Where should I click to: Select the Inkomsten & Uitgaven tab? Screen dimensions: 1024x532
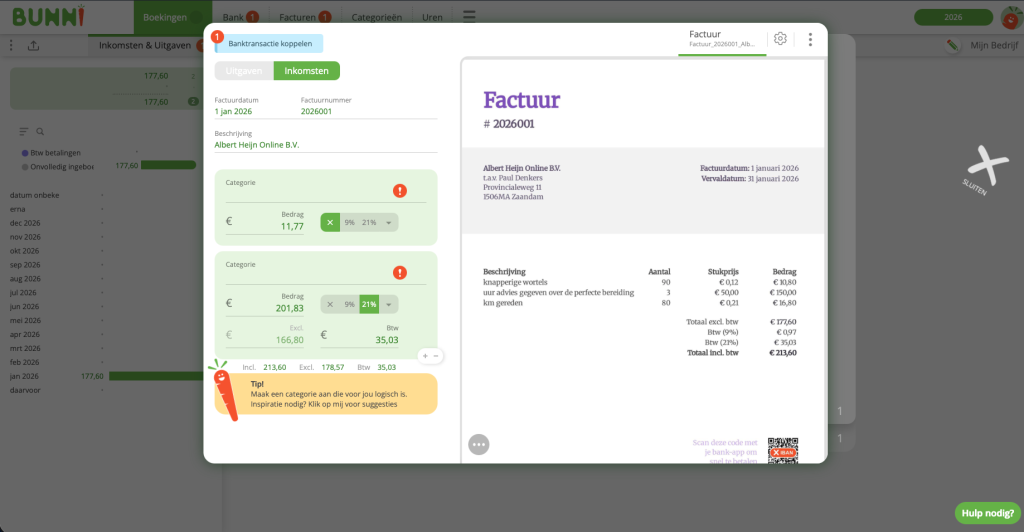[x=145, y=45]
